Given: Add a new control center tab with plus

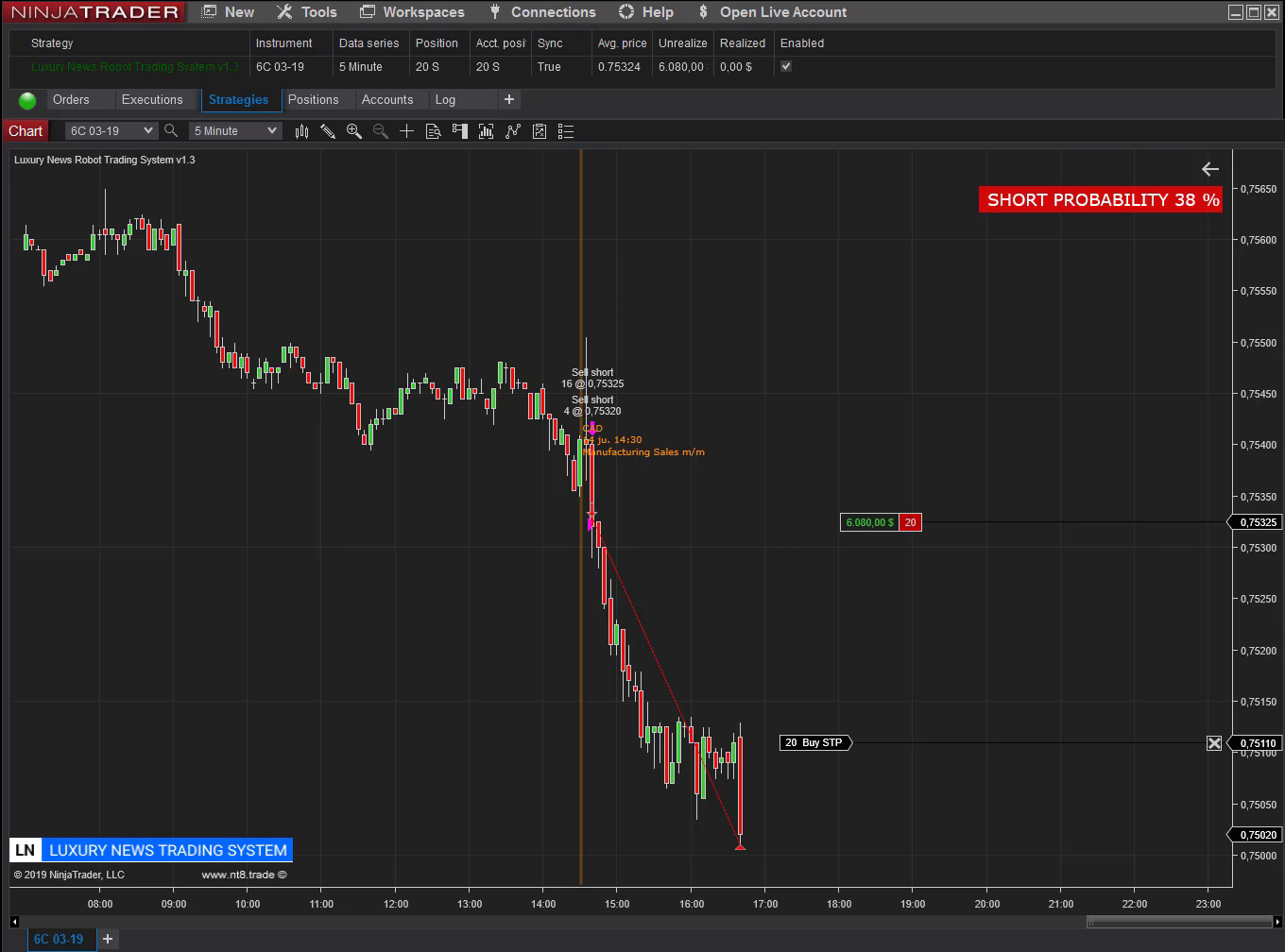Looking at the screenshot, I should pyautogui.click(x=509, y=99).
